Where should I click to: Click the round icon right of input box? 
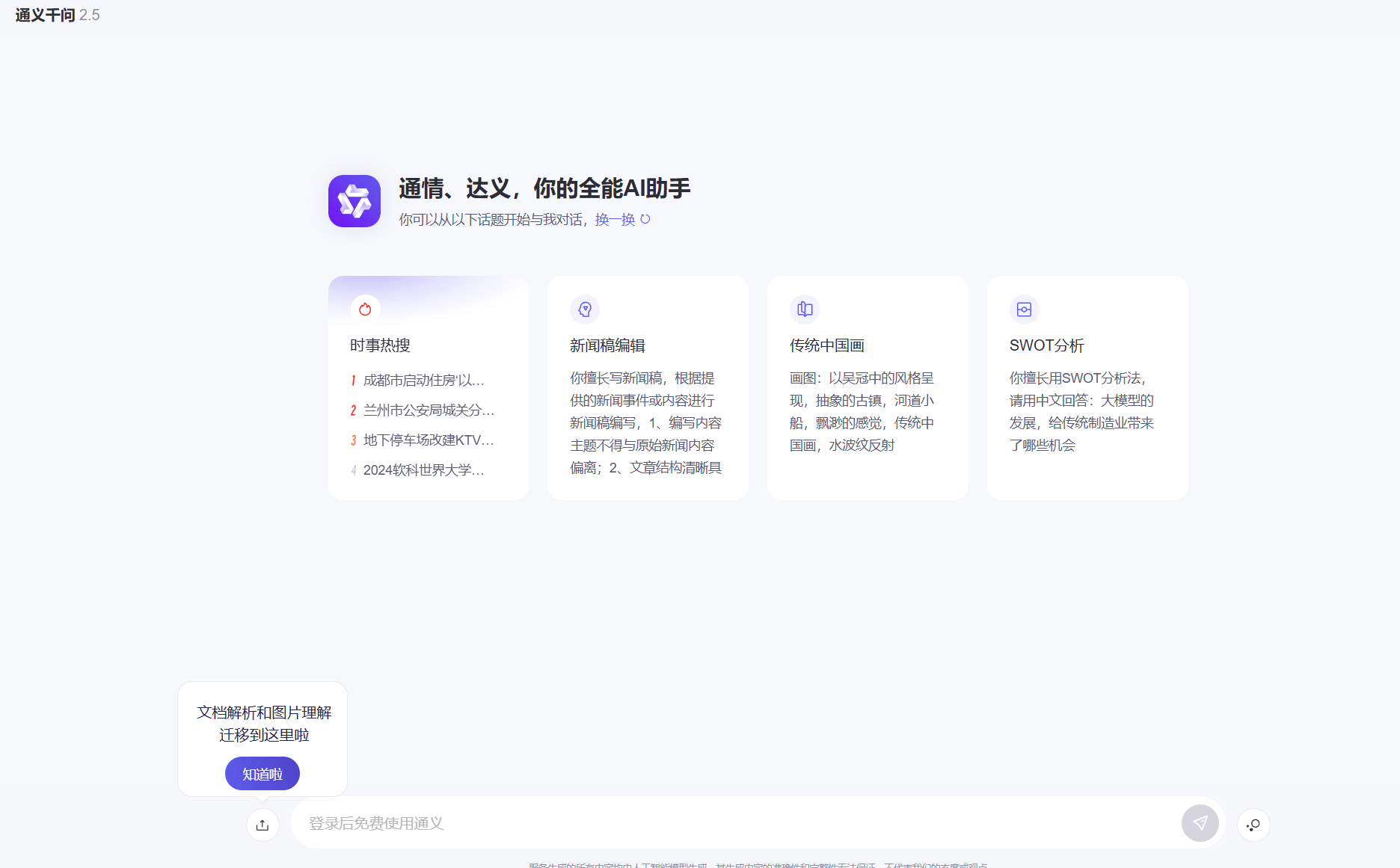point(1254,825)
